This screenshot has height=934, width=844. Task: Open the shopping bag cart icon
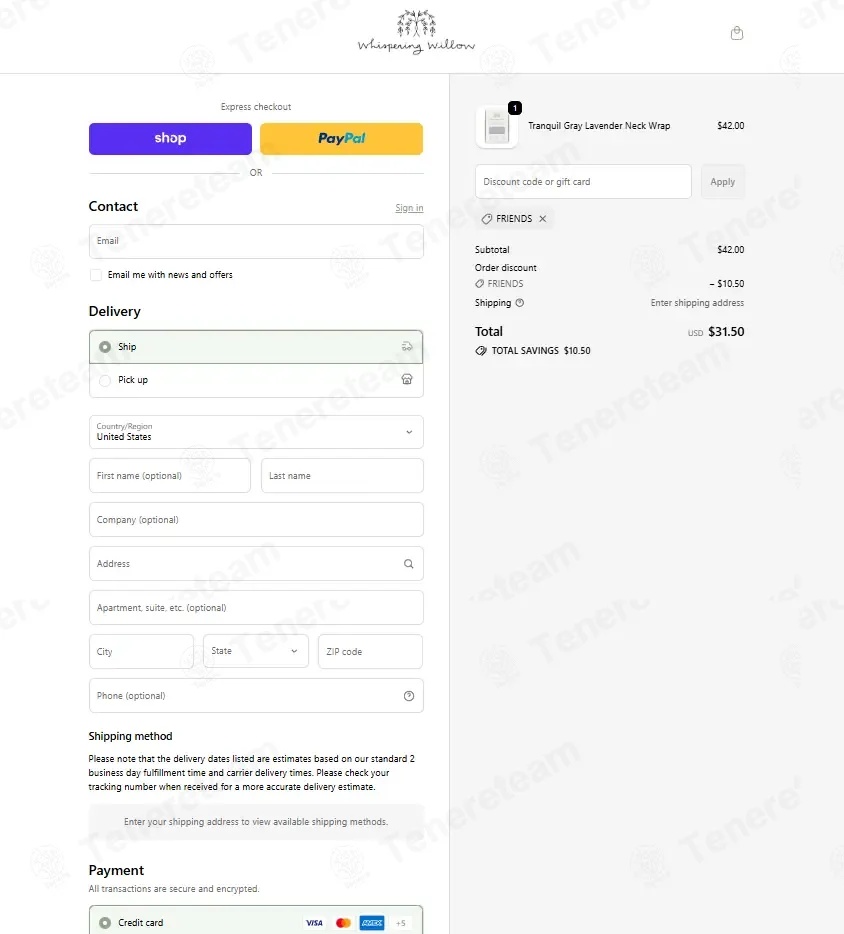(x=737, y=33)
